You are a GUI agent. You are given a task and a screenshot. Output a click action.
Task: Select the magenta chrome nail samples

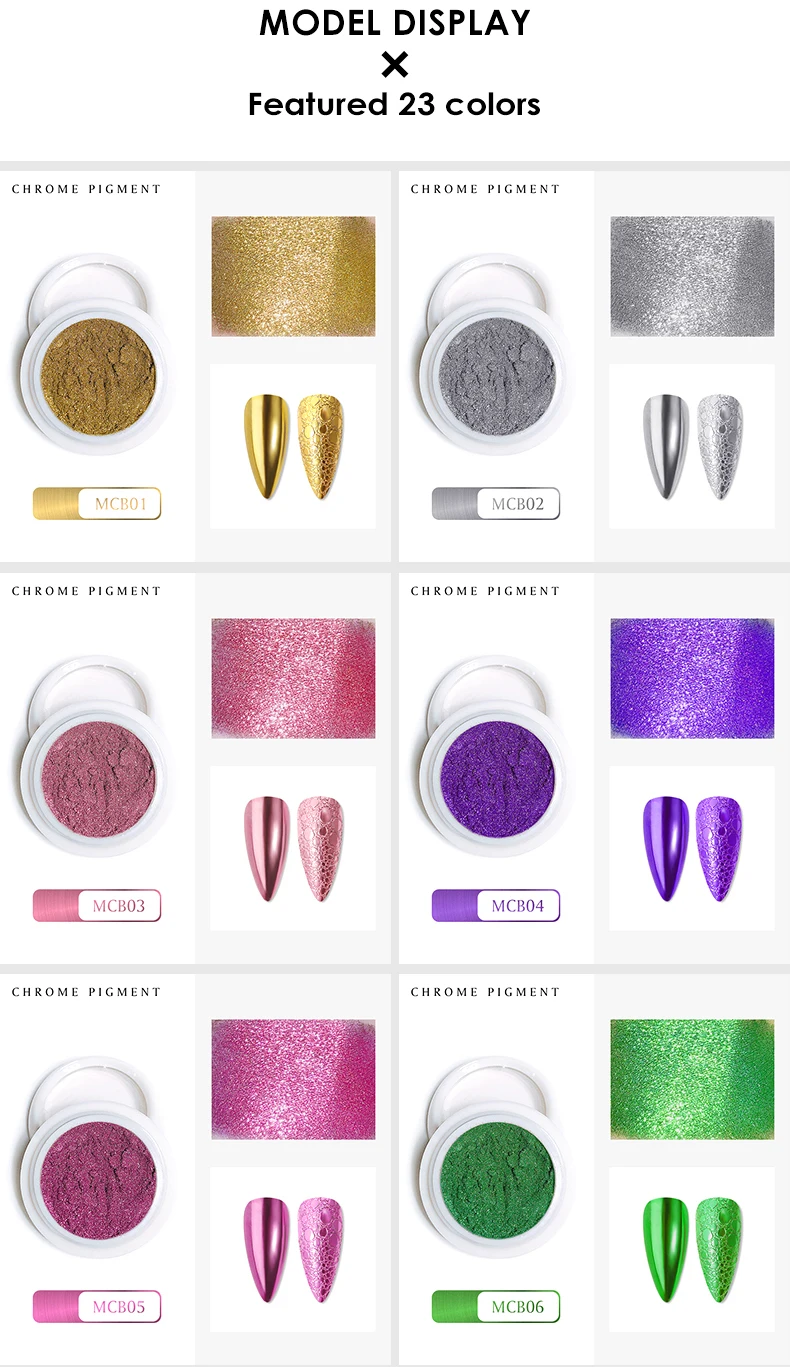(293, 1249)
